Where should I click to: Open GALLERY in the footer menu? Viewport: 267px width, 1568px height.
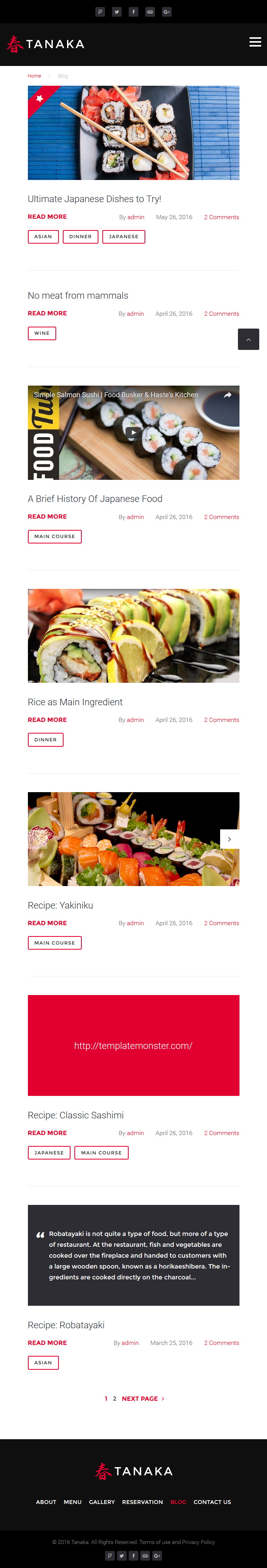click(x=102, y=1502)
